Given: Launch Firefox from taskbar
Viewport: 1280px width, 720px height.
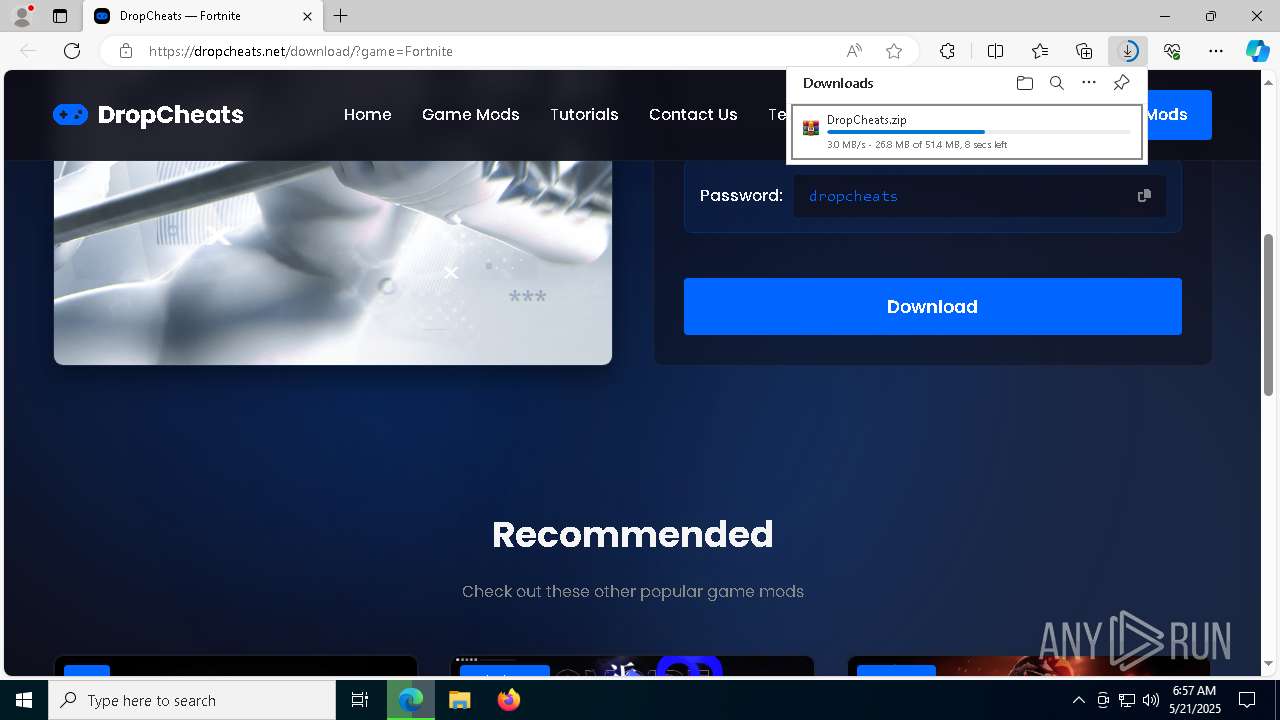Looking at the screenshot, I should (x=509, y=700).
